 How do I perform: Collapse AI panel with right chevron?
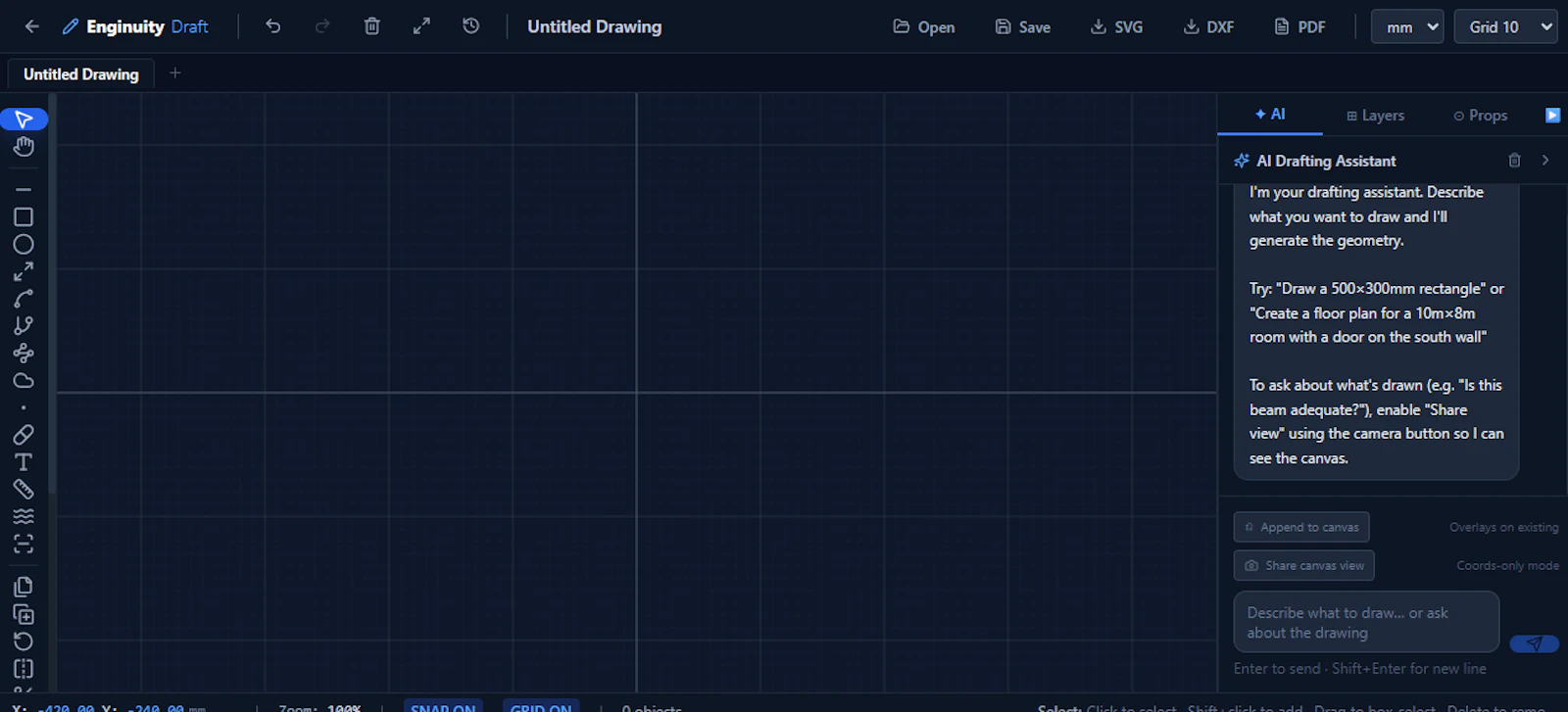[x=1545, y=161]
